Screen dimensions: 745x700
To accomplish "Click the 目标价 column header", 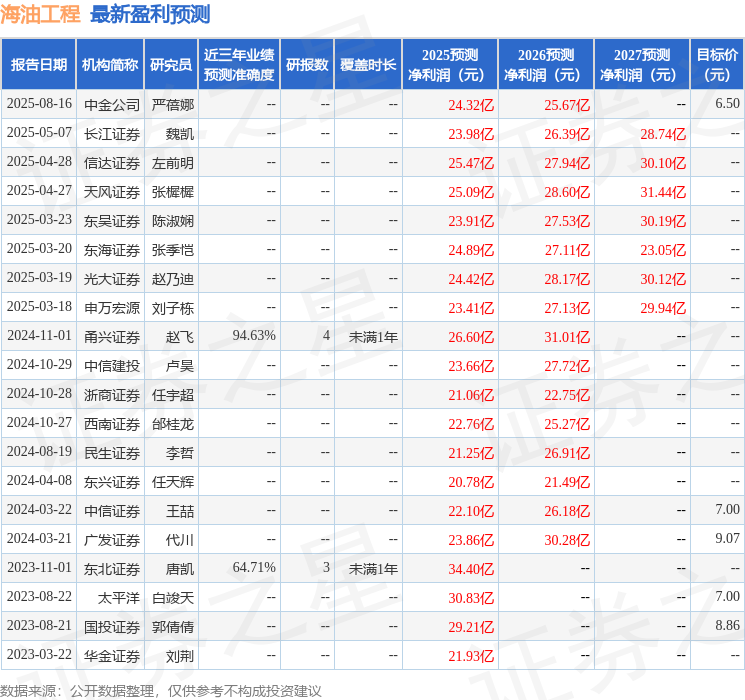I will pyautogui.click(x=717, y=65).
